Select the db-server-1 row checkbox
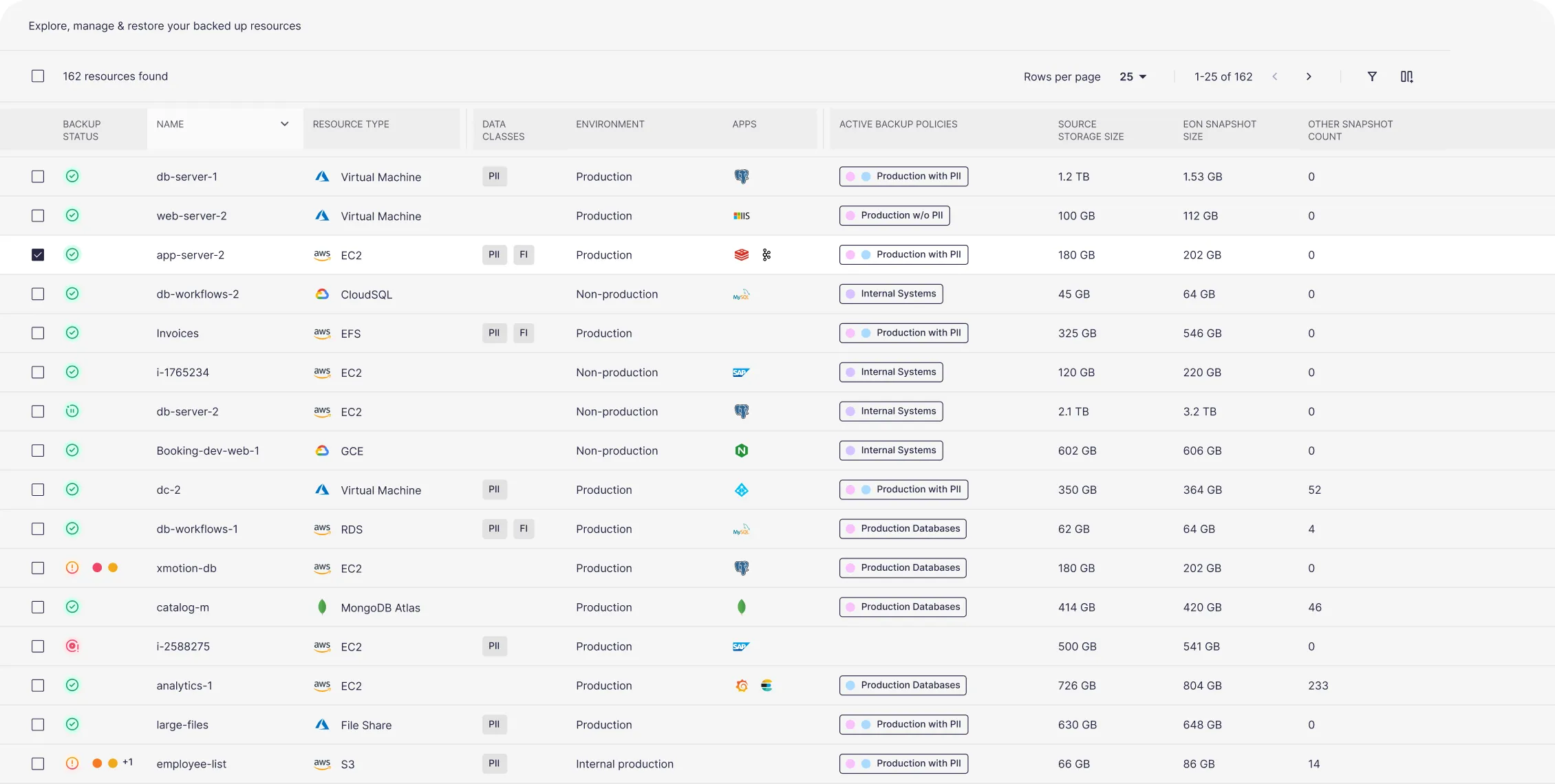 (38, 177)
